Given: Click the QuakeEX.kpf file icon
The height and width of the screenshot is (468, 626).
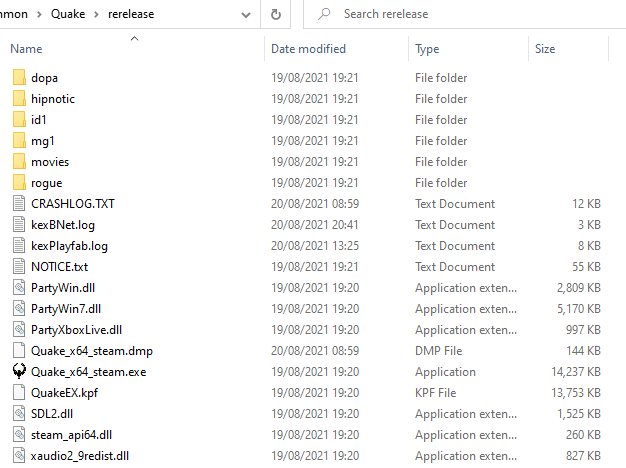Looking at the screenshot, I should pos(19,392).
